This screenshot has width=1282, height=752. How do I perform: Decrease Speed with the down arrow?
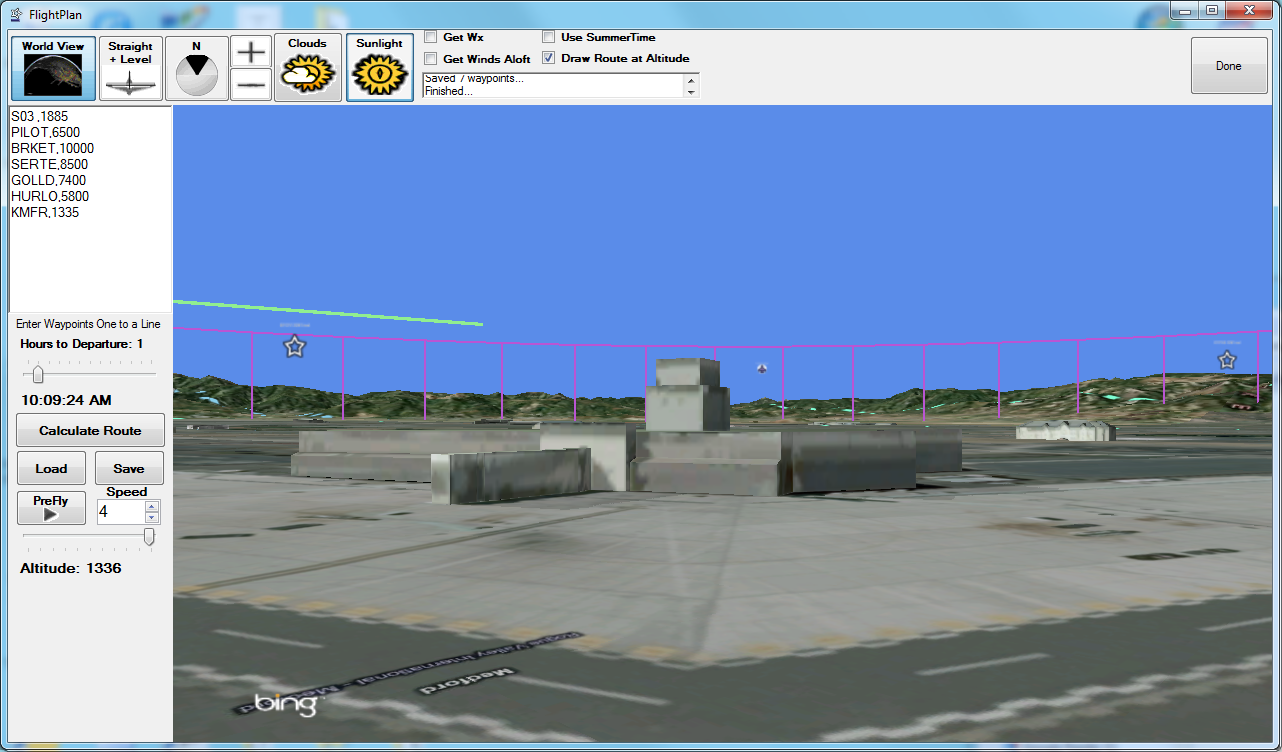152,518
